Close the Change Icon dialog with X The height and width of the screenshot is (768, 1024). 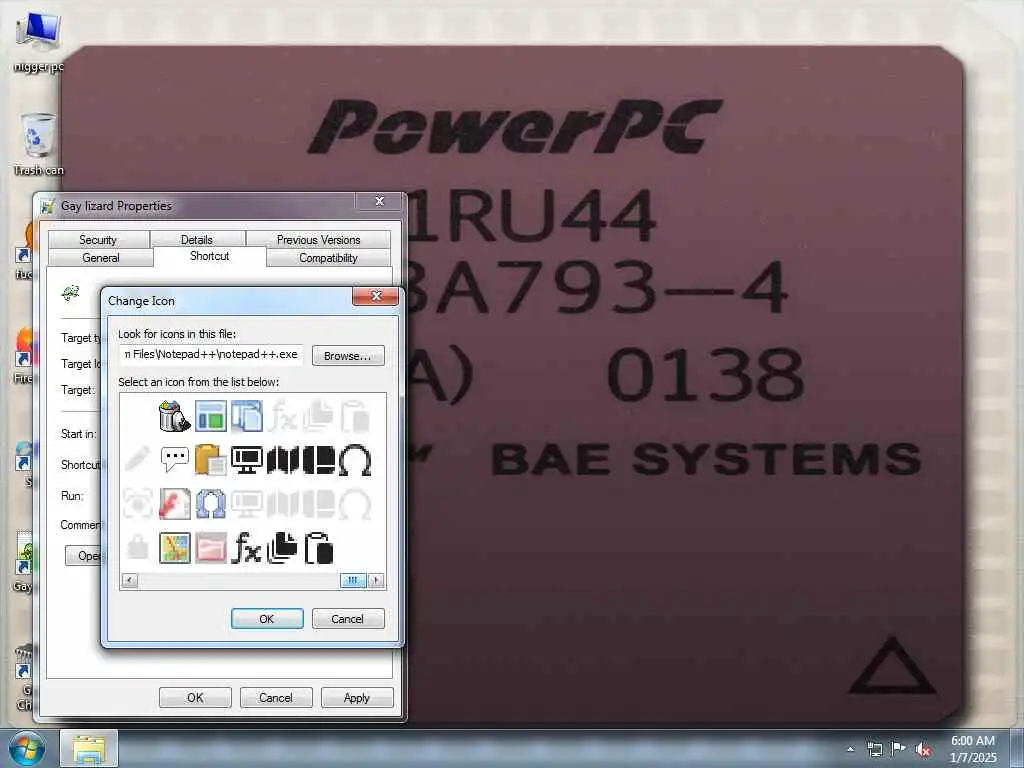[x=376, y=296]
